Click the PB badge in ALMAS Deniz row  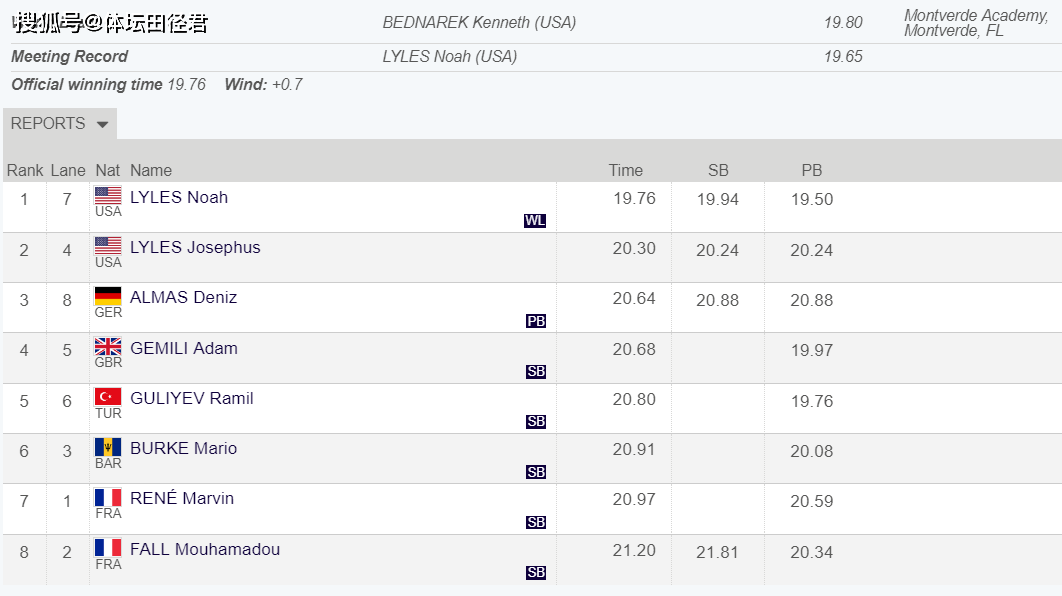pos(536,321)
